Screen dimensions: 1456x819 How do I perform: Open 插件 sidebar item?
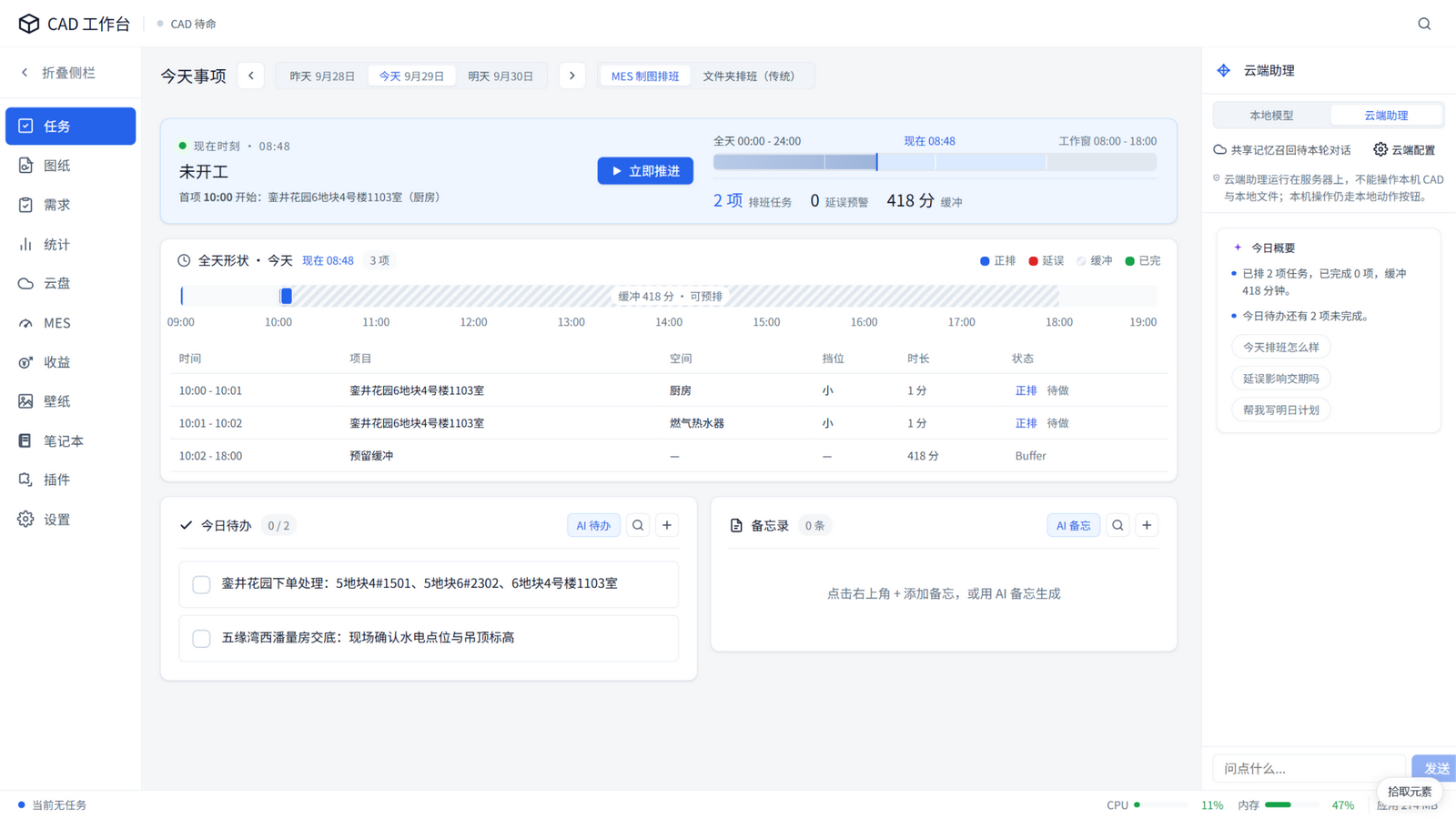(70, 480)
